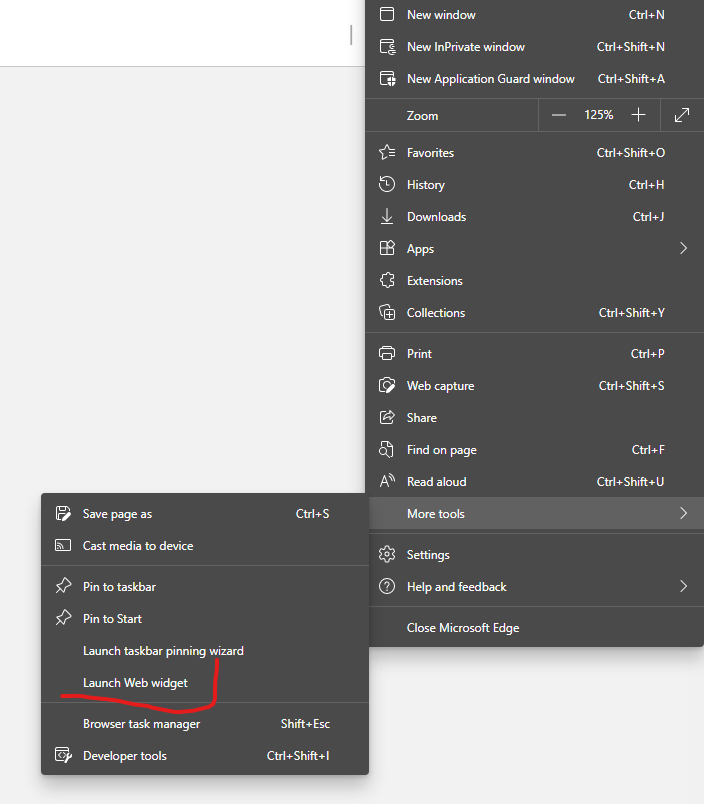Click the Extensions label
The height and width of the screenshot is (804, 704).
435,280
